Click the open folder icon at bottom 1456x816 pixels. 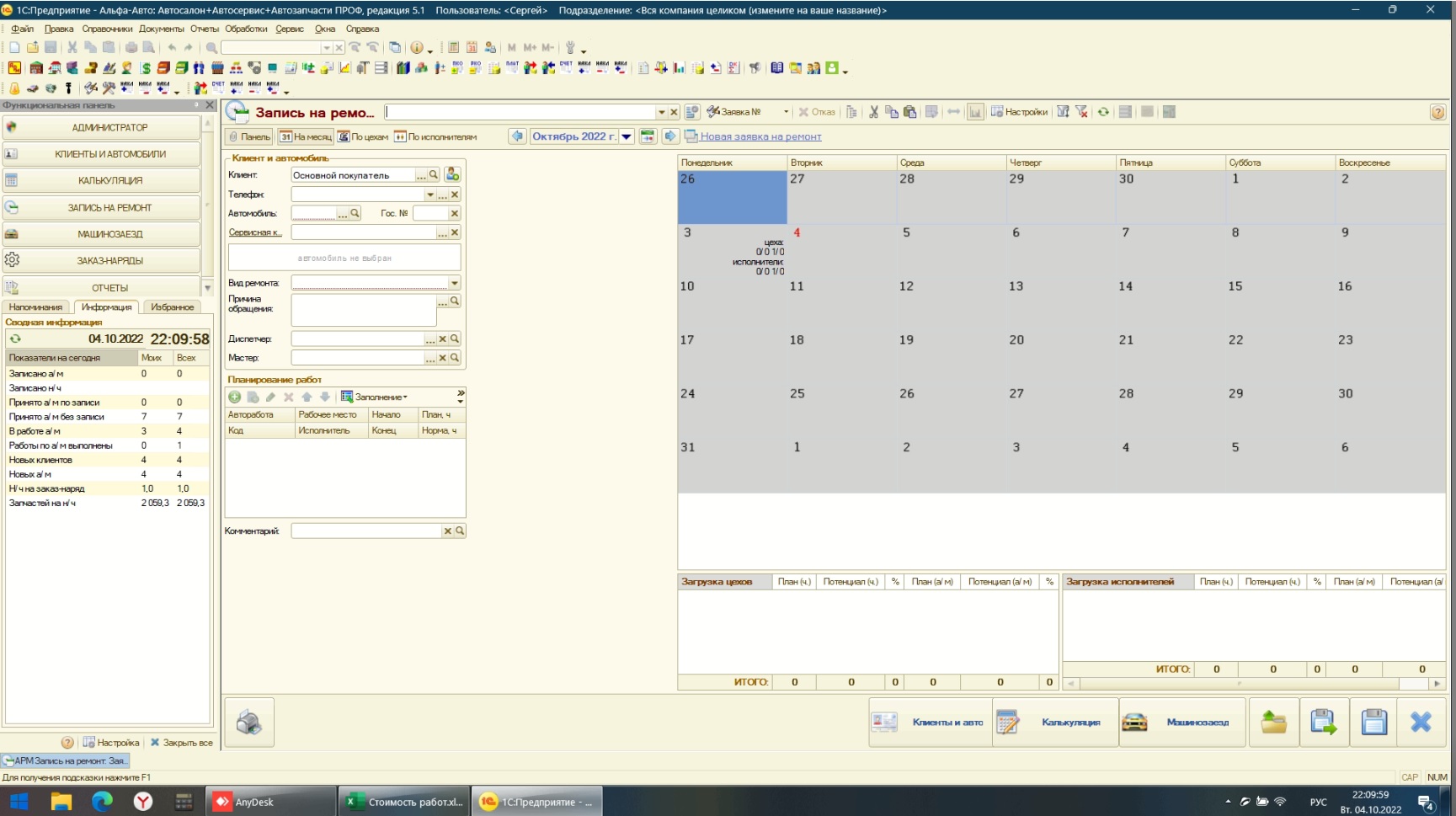pyautogui.click(x=1273, y=723)
